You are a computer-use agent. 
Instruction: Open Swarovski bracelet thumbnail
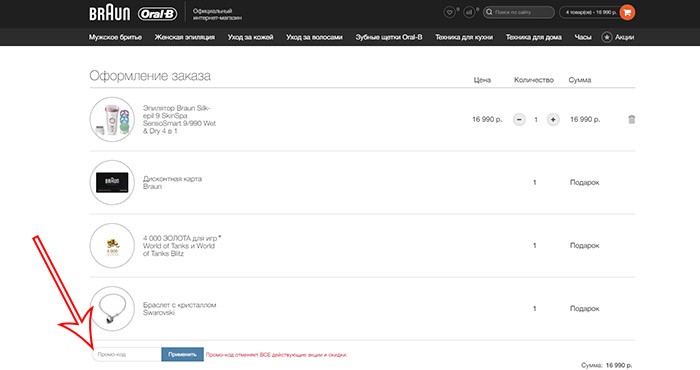point(112,308)
